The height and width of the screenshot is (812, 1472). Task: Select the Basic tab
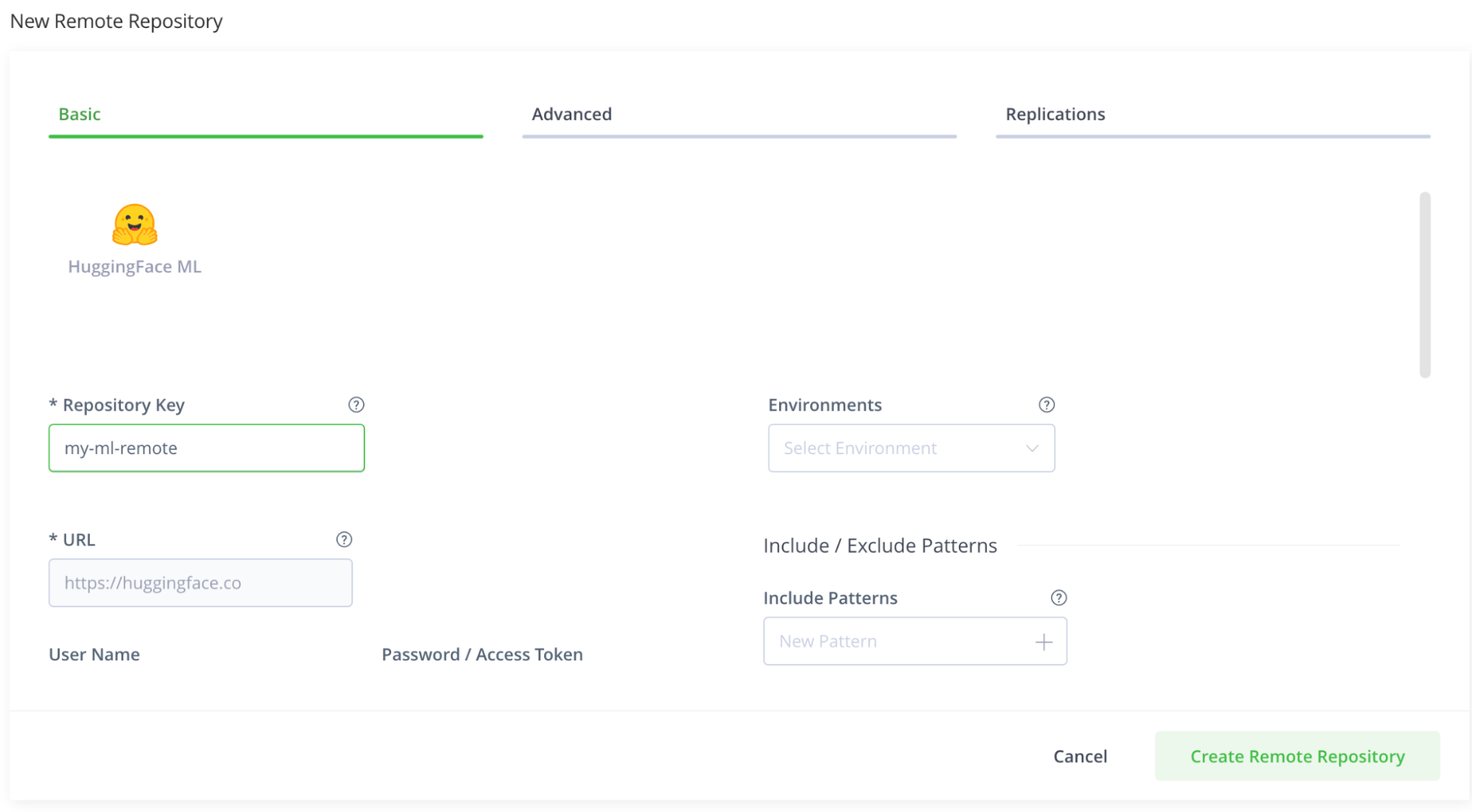coord(80,114)
